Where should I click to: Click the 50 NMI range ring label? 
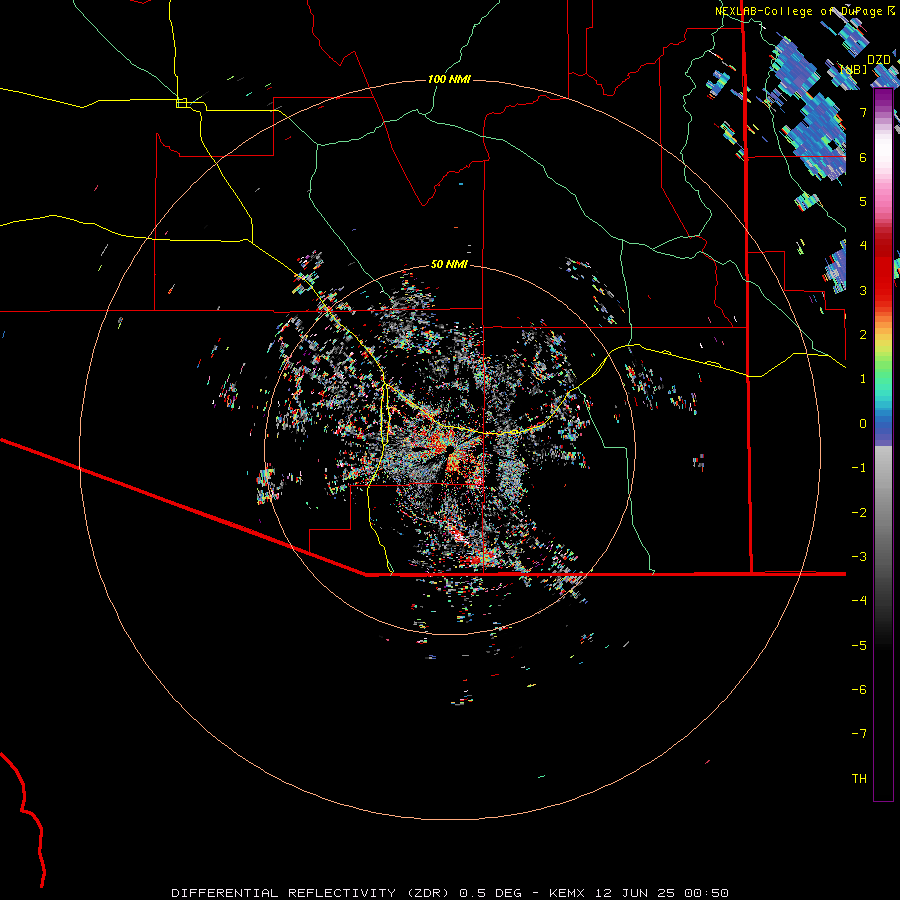(x=449, y=264)
